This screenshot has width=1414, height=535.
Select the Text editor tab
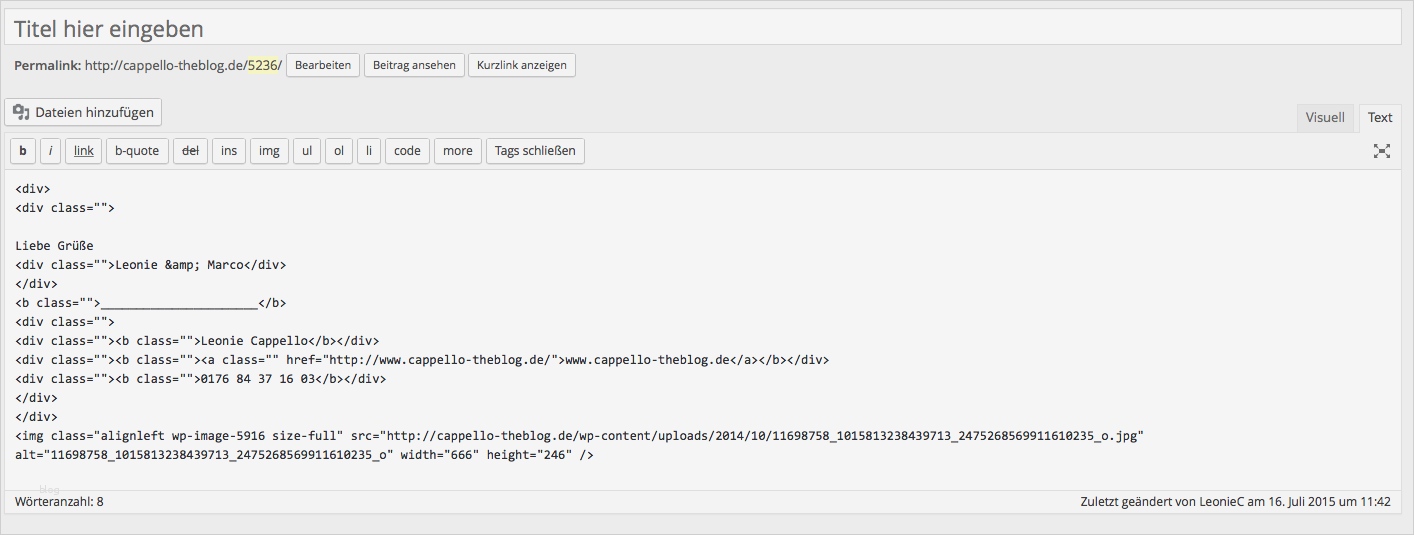pos(1380,117)
